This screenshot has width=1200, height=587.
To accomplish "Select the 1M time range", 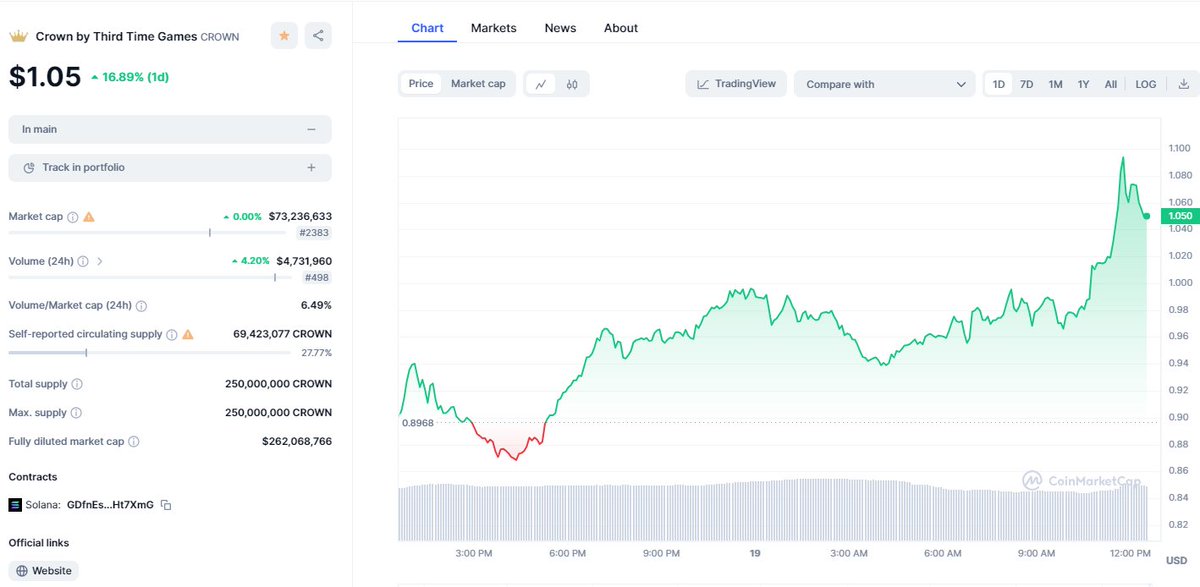I will click(x=1055, y=84).
